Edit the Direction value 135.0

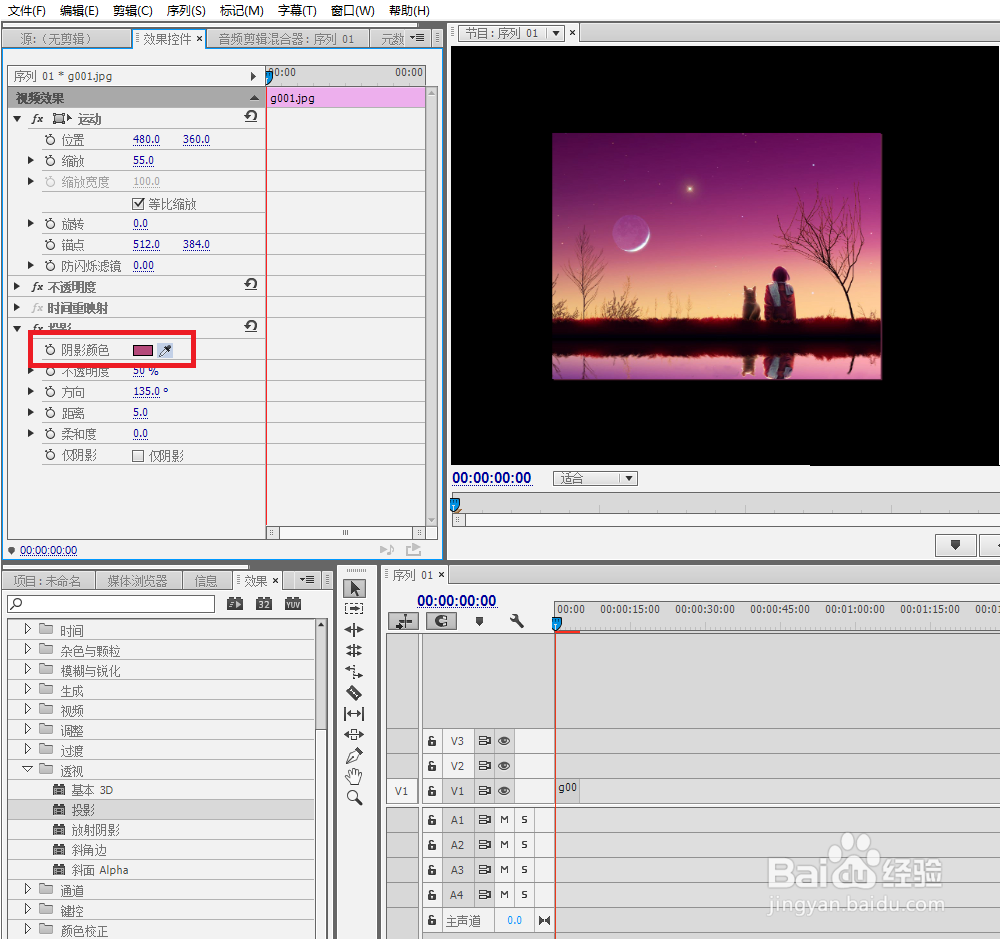(x=147, y=391)
